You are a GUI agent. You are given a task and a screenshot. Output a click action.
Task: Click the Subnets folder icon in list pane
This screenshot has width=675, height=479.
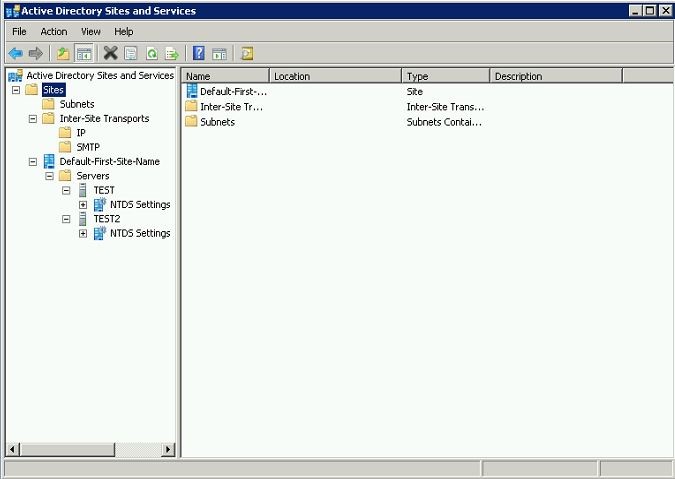pos(191,121)
